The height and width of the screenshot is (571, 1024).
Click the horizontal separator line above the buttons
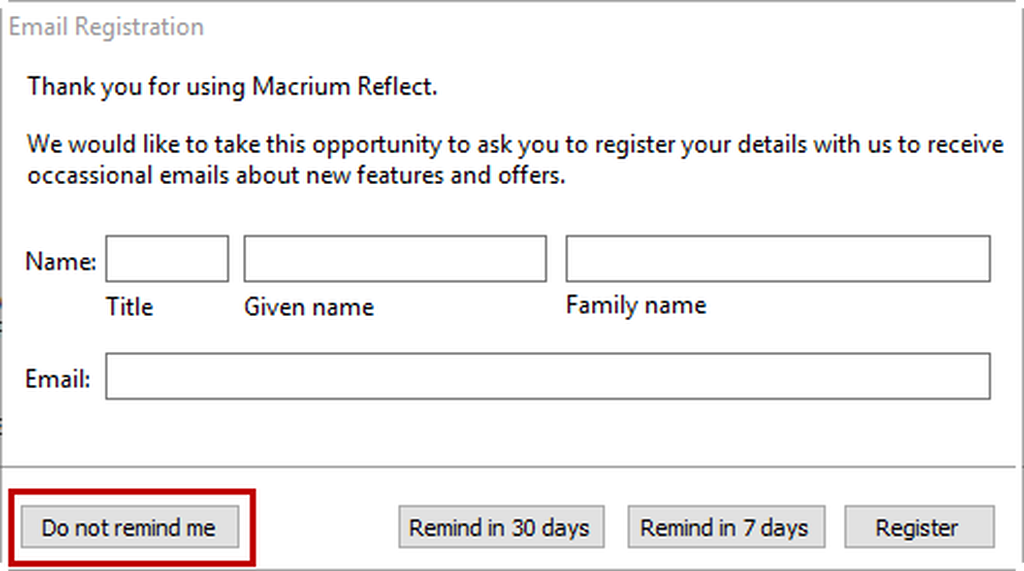click(x=508, y=466)
